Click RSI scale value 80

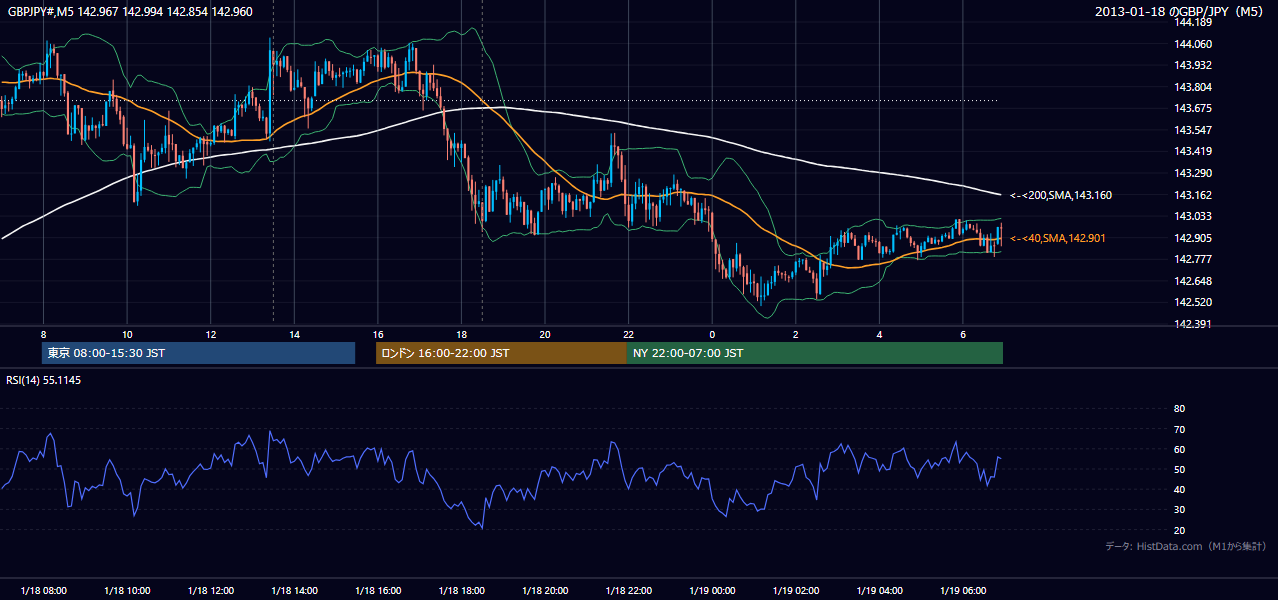point(1180,409)
